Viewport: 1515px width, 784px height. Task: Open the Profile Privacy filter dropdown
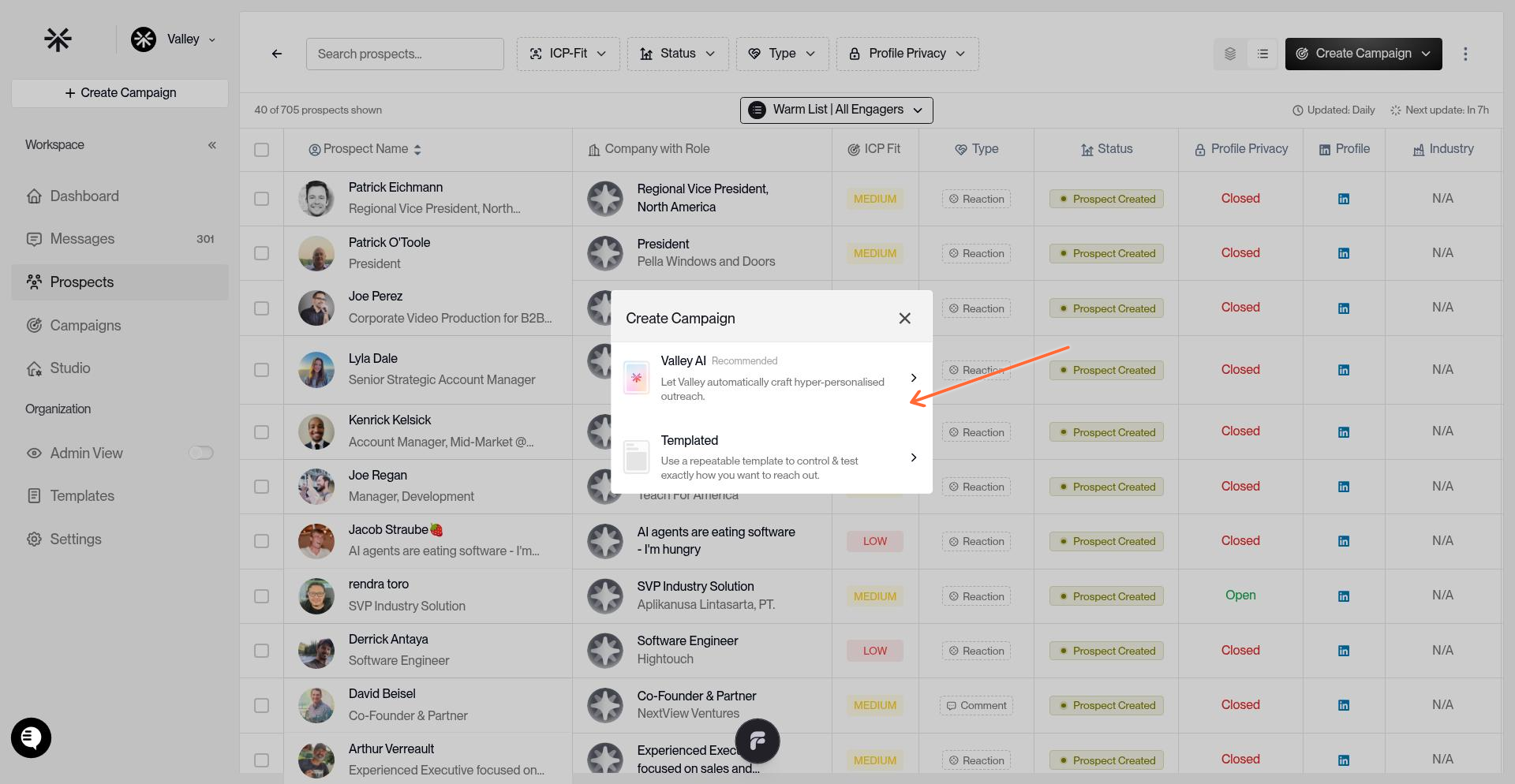(907, 54)
